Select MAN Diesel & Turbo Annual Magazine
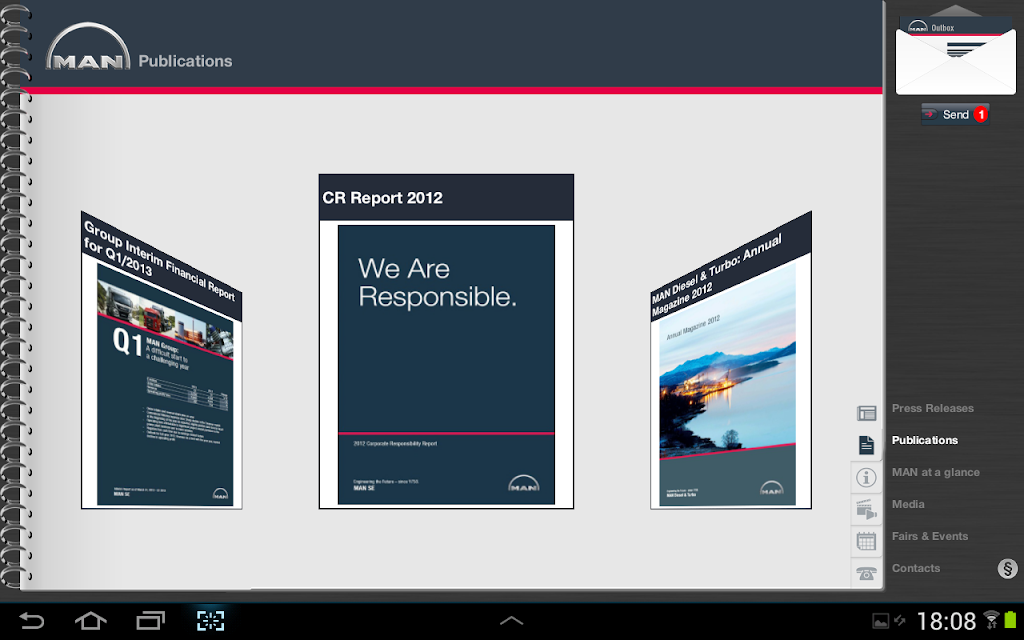Image resolution: width=1024 pixels, height=640 pixels. pos(731,360)
